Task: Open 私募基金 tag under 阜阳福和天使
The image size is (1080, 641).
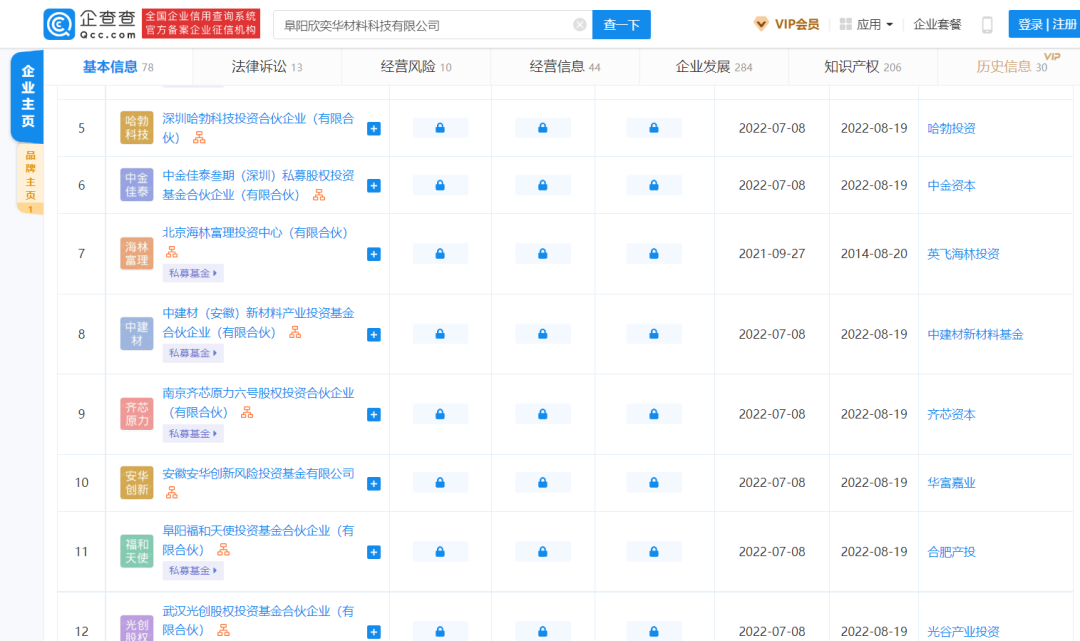Action: [x=193, y=571]
